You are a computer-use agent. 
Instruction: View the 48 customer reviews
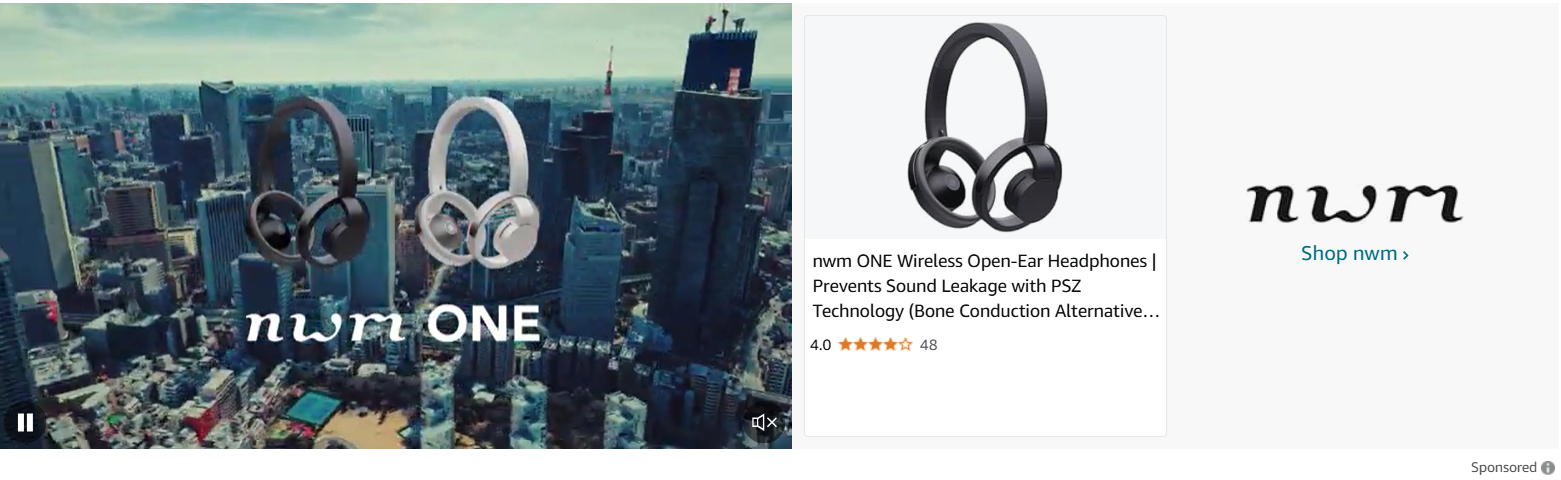pos(928,345)
